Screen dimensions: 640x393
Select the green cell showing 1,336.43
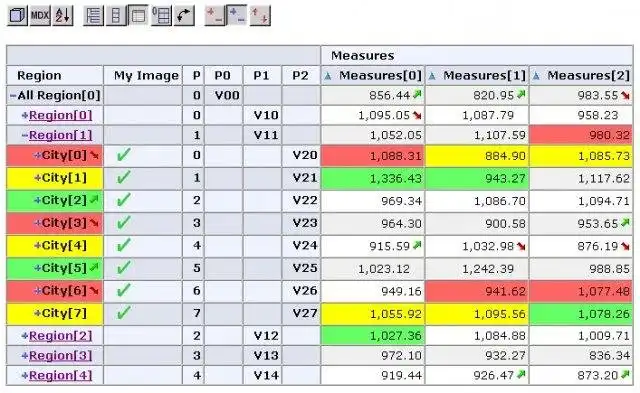(x=373, y=178)
